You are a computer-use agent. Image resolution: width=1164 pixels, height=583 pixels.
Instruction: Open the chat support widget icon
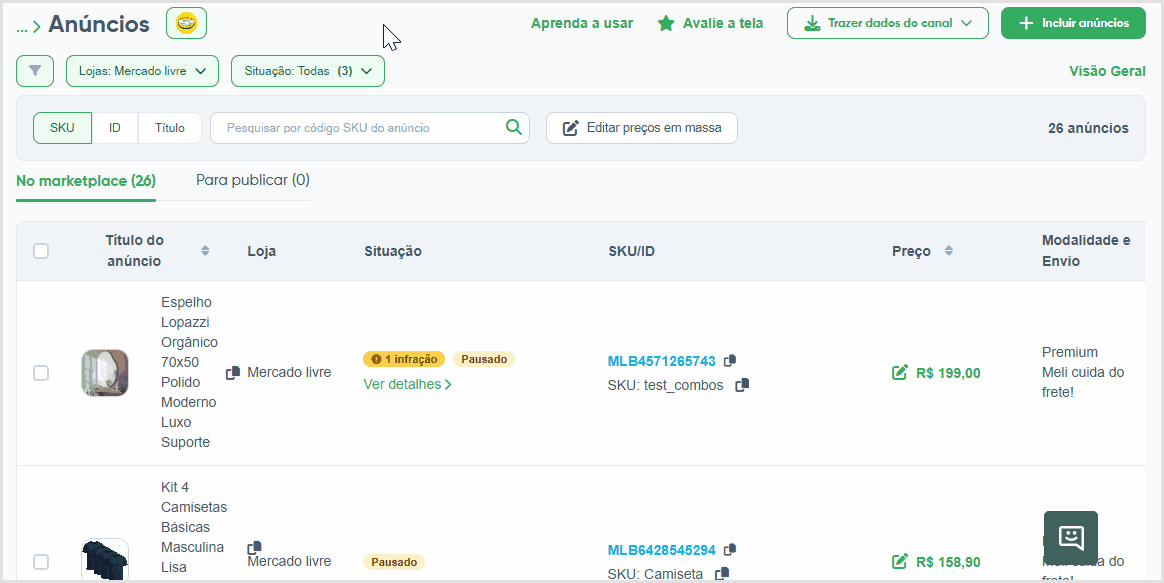pyautogui.click(x=1070, y=538)
